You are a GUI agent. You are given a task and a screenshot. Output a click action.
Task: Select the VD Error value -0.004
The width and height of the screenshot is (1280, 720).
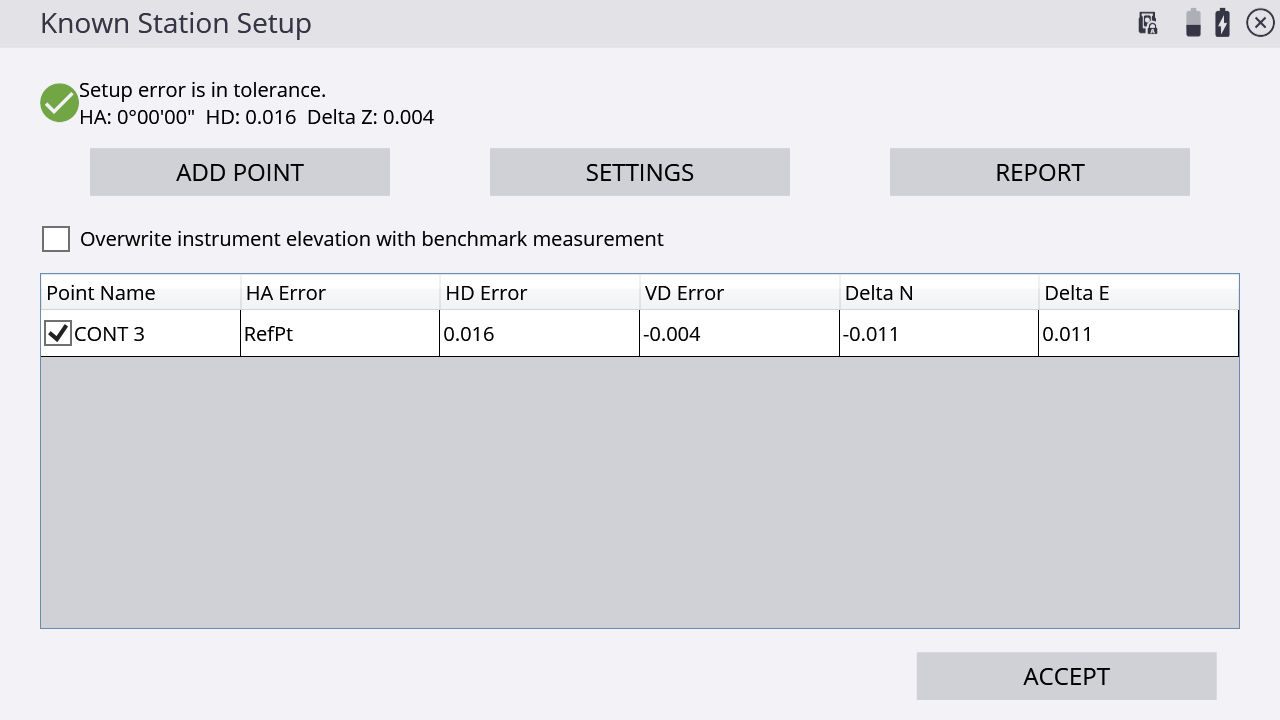pos(740,333)
